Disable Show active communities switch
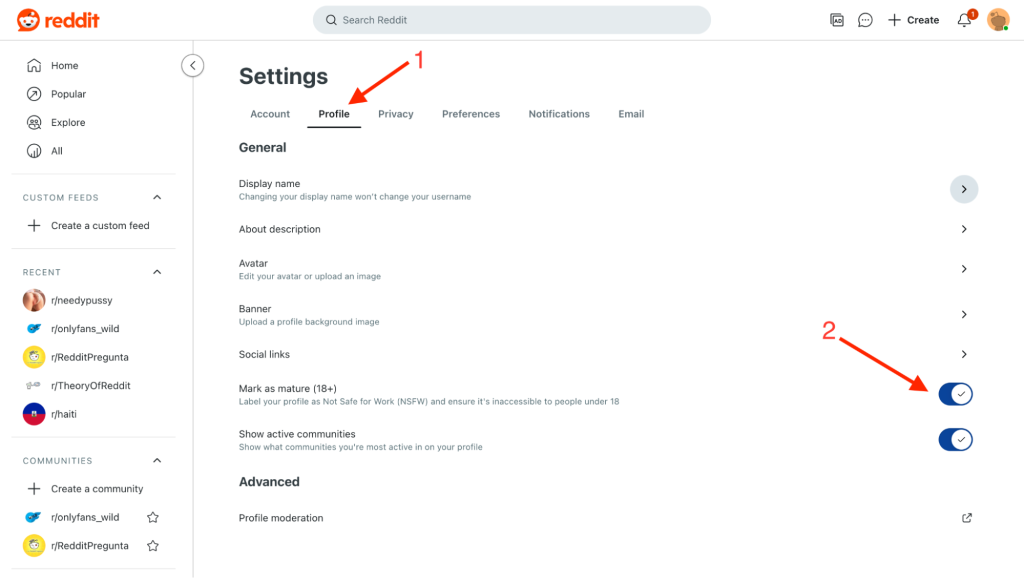 [955, 440]
